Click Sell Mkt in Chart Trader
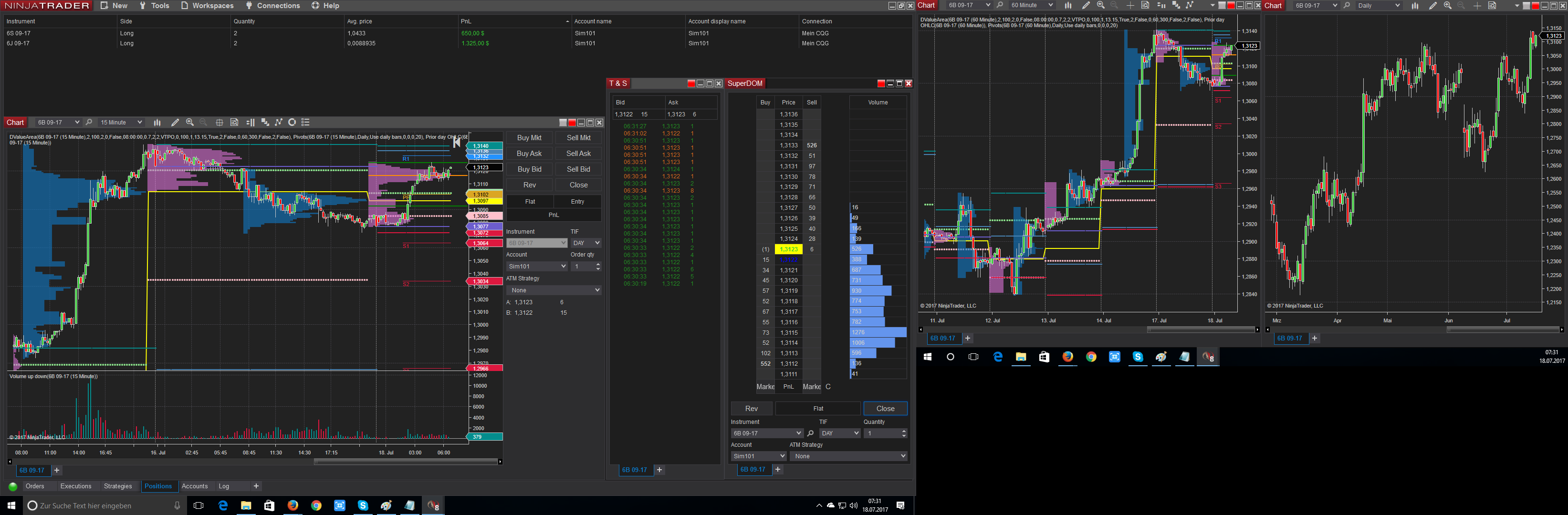The height and width of the screenshot is (515, 1568). pyautogui.click(x=578, y=138)
